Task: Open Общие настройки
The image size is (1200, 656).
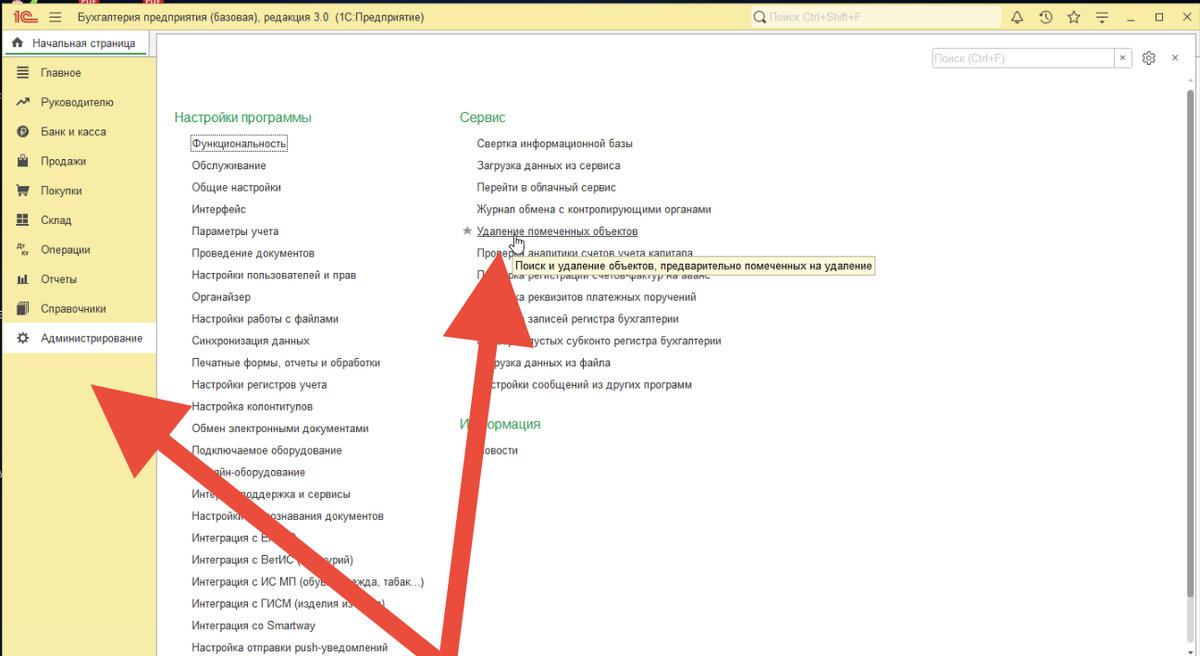Action: click(x=236, y=187)
